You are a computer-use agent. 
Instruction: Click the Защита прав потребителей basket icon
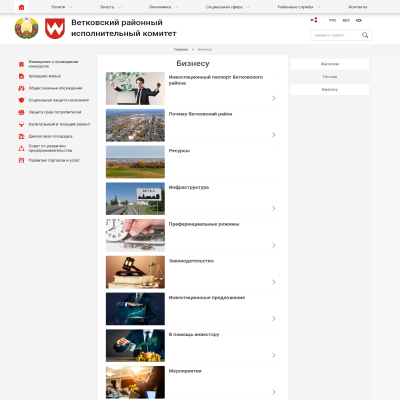(x=21, y=112)
